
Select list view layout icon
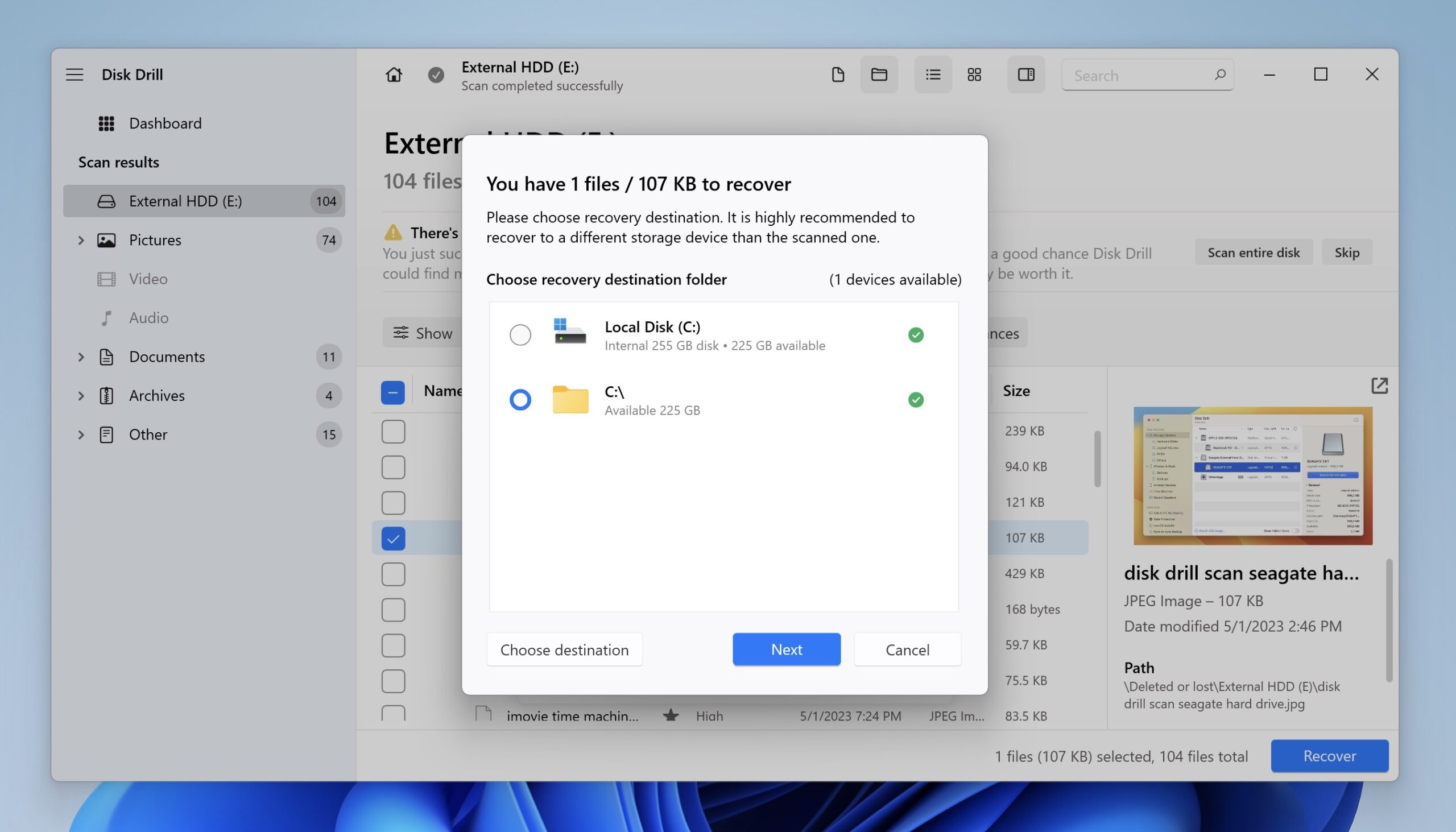point(933,75)
